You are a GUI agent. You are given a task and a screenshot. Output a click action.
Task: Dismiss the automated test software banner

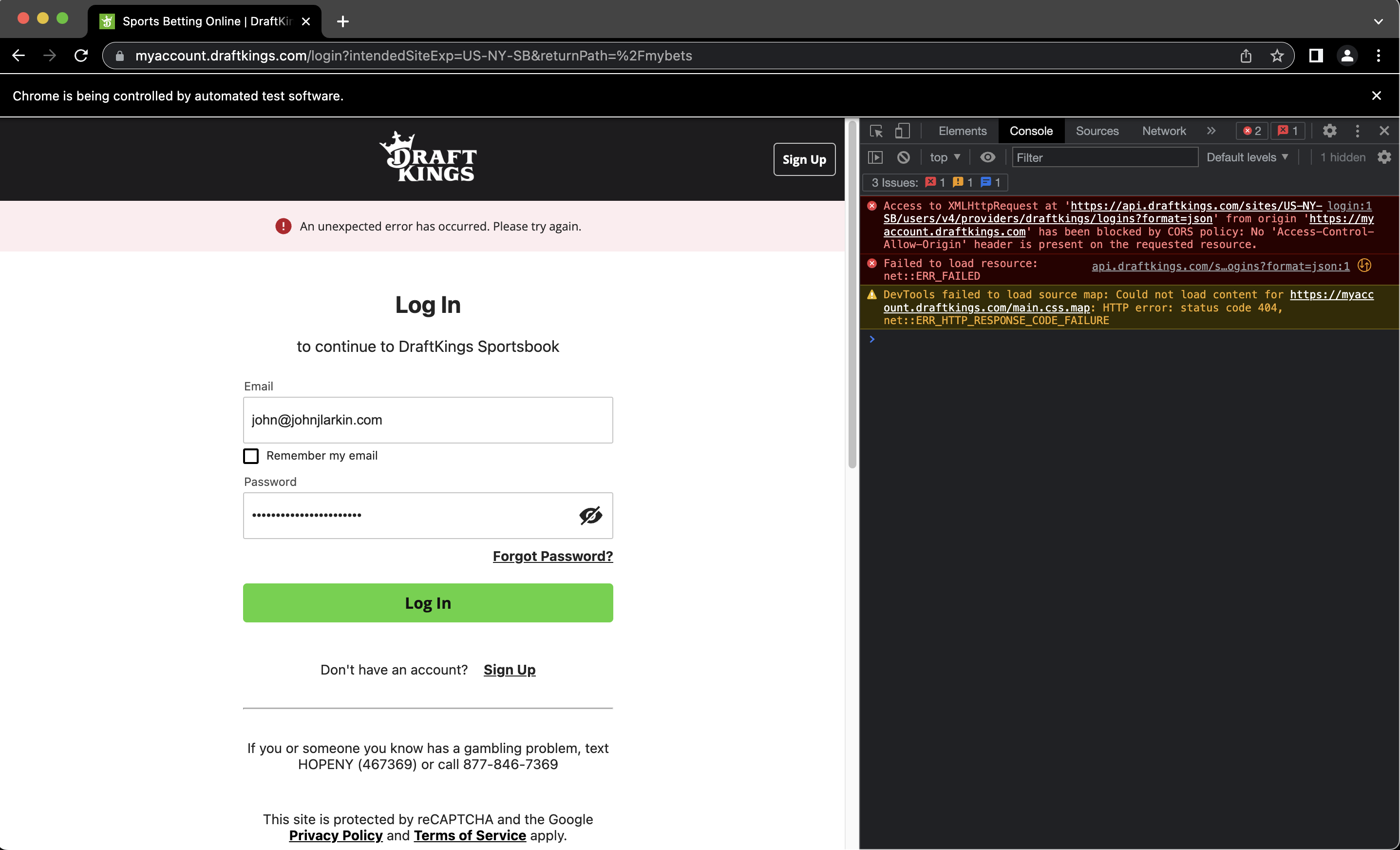(x=1376, y=96)
